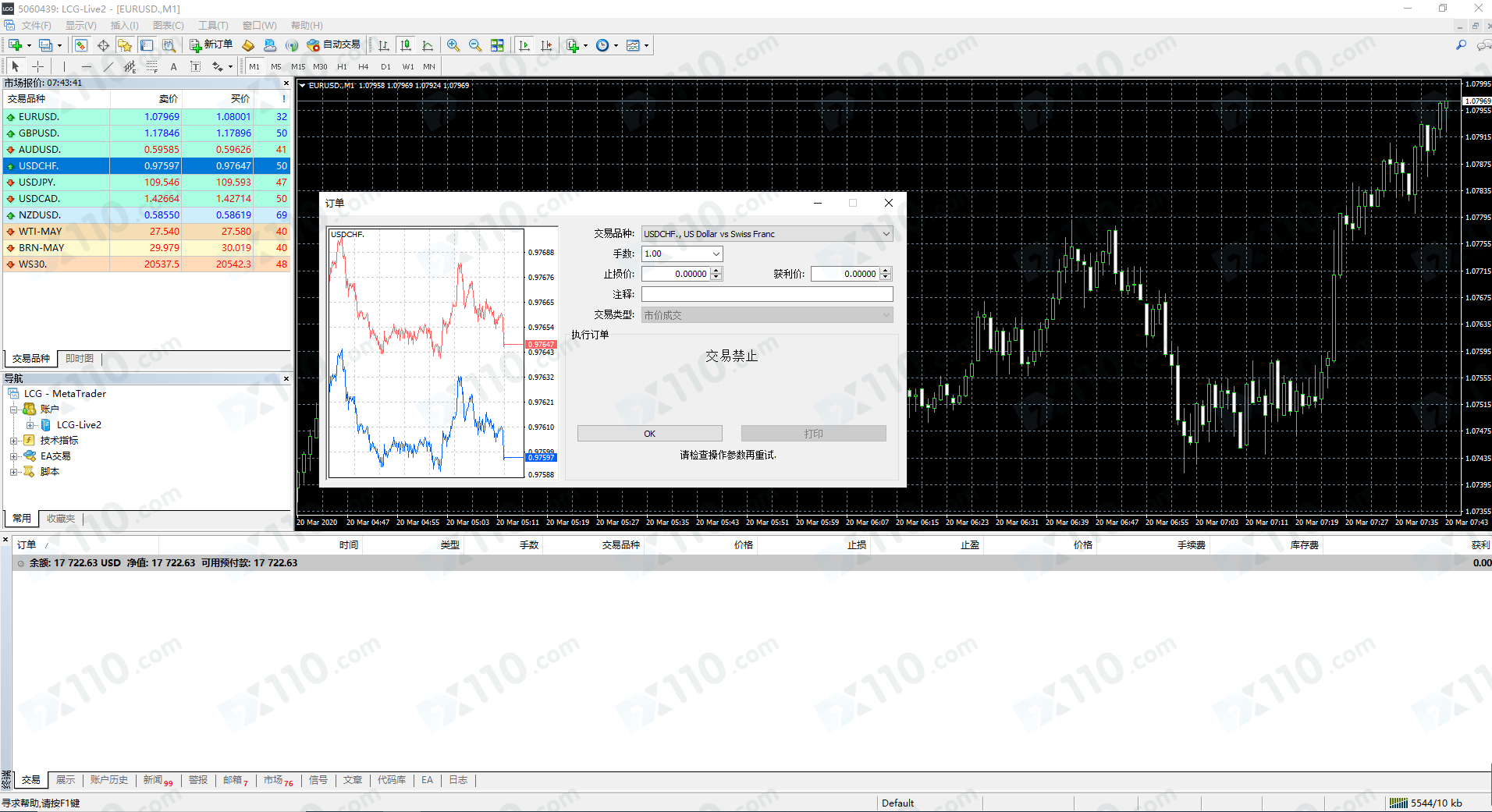The image size is (1492, 812).
Task: Toggle the Navigator star-folder icon
Action: point(125,45)
